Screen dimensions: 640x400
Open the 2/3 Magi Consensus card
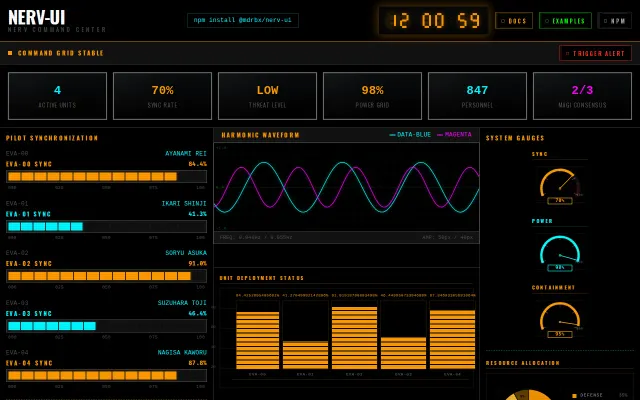coord(582,96)
